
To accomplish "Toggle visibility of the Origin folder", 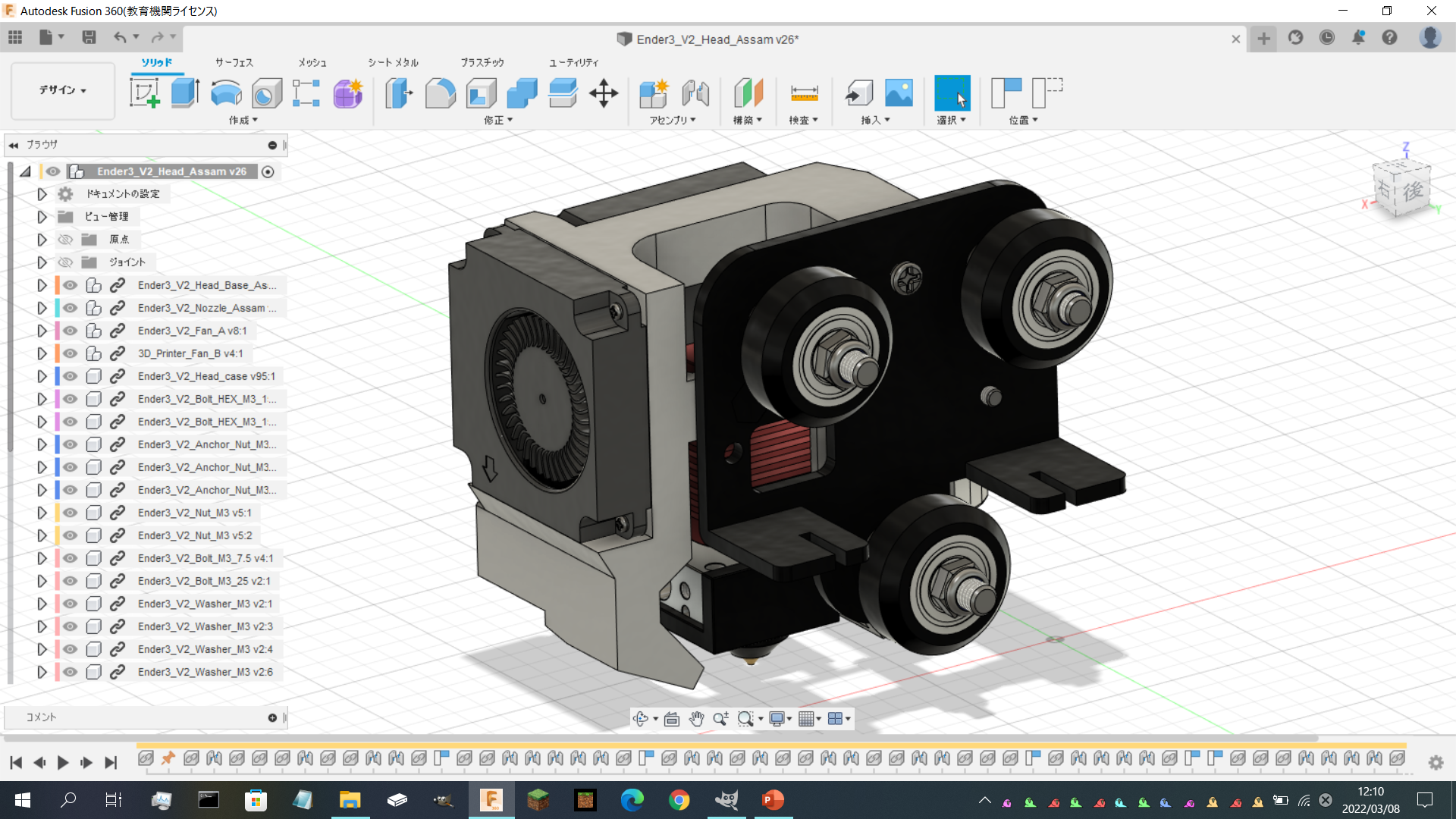I will tap(66, 240).
